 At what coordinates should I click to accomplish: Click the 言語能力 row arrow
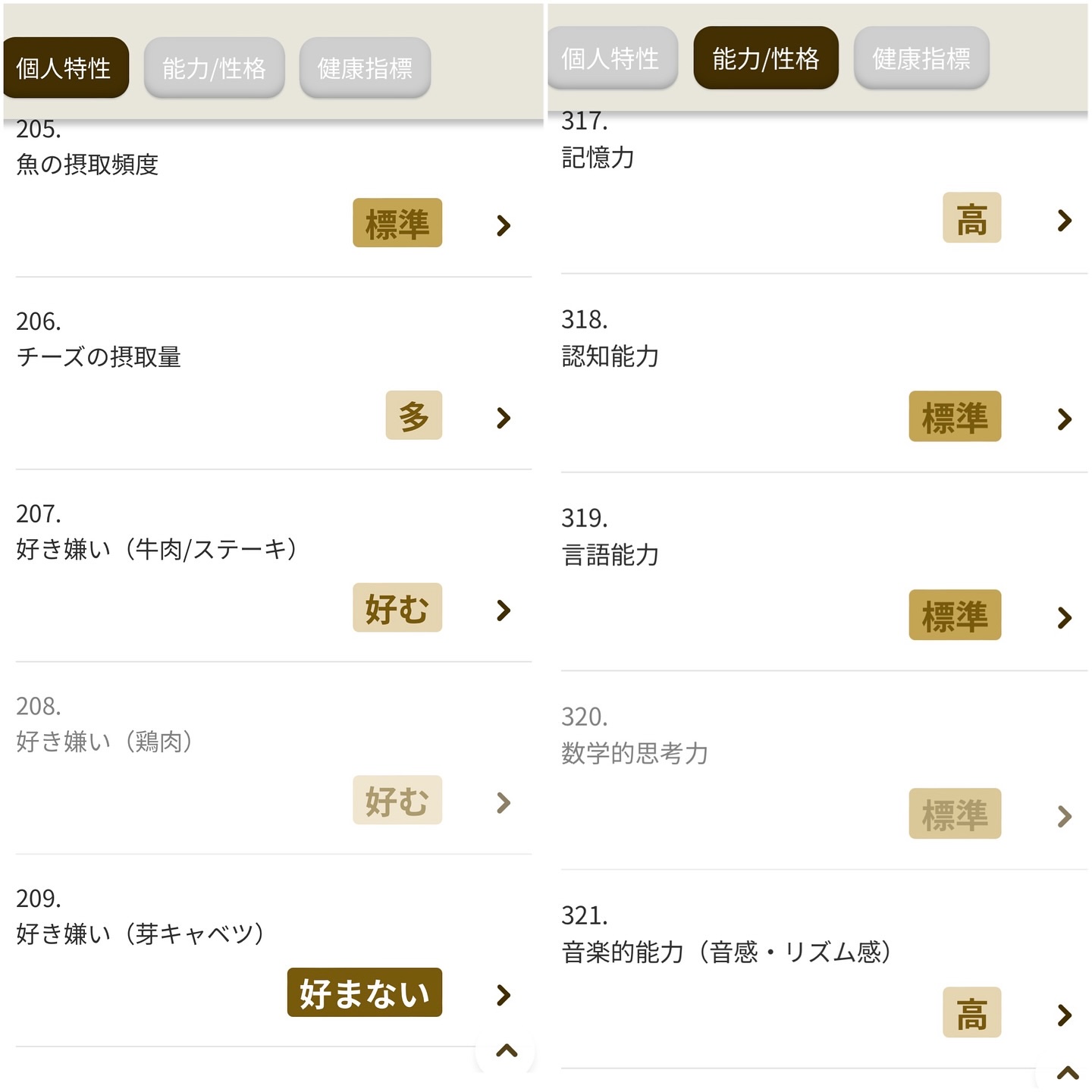1065,617
